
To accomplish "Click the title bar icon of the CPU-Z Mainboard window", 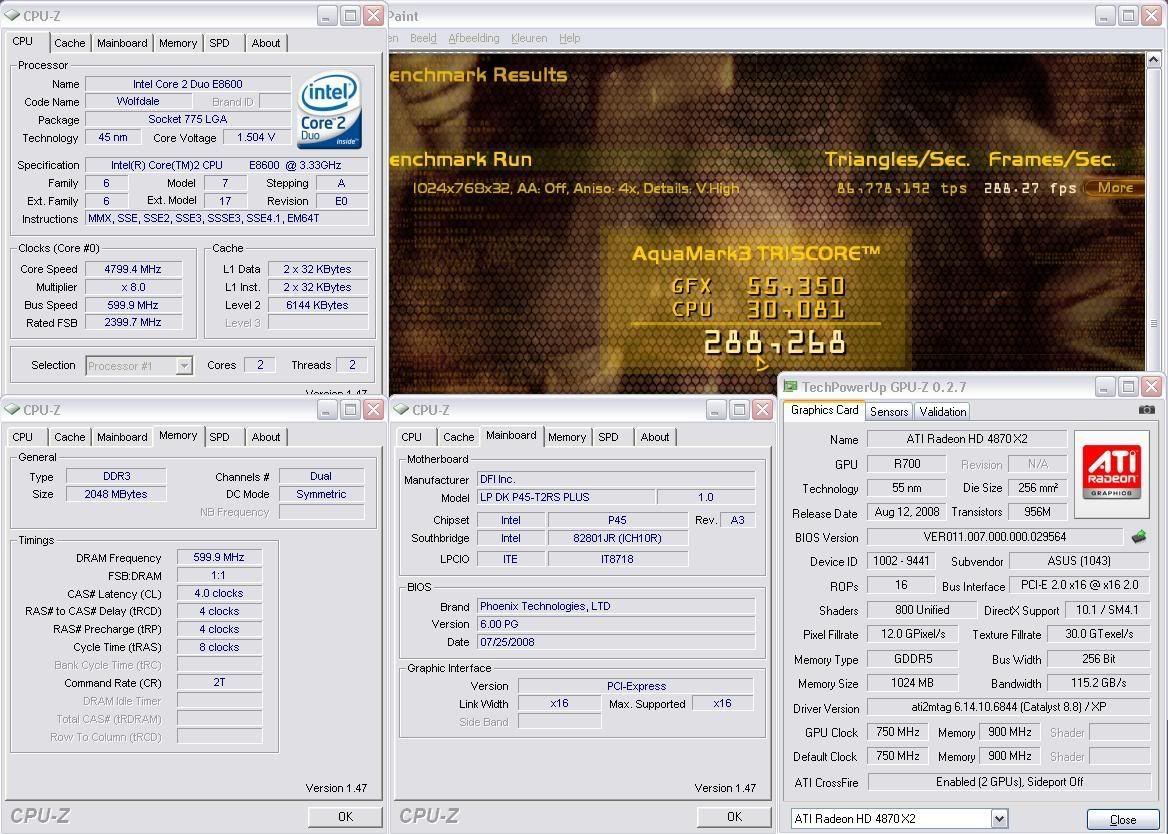I will pos(401,410).
